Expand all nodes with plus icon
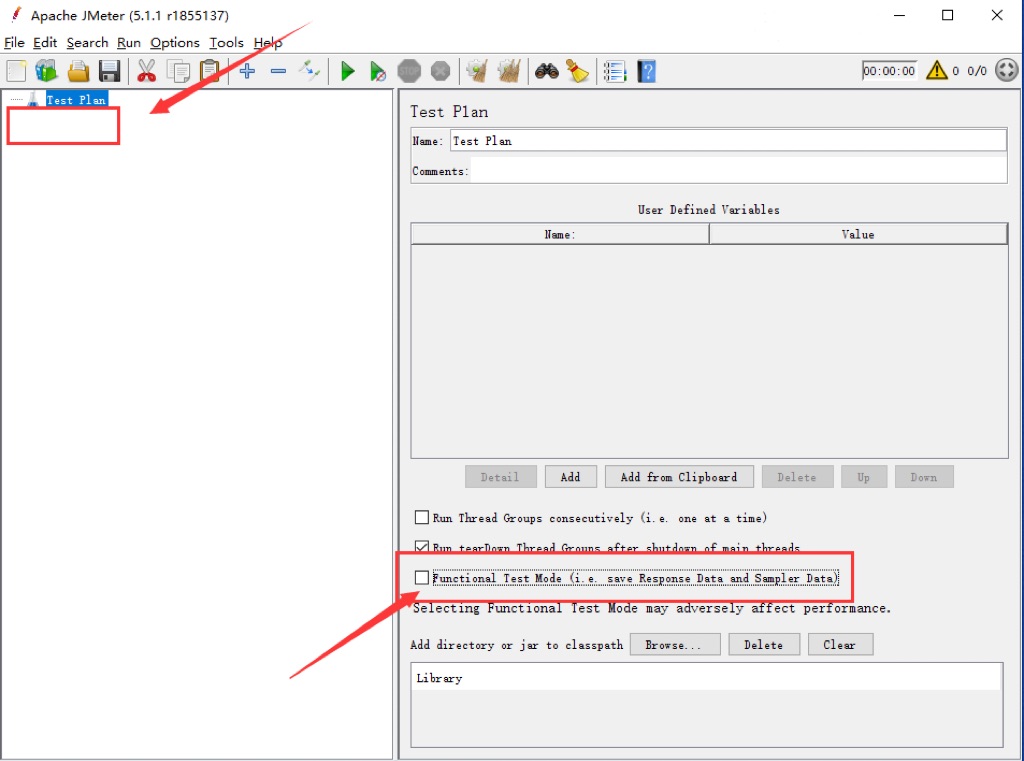Screen dimensions: 1024x761 pos(247,71)
